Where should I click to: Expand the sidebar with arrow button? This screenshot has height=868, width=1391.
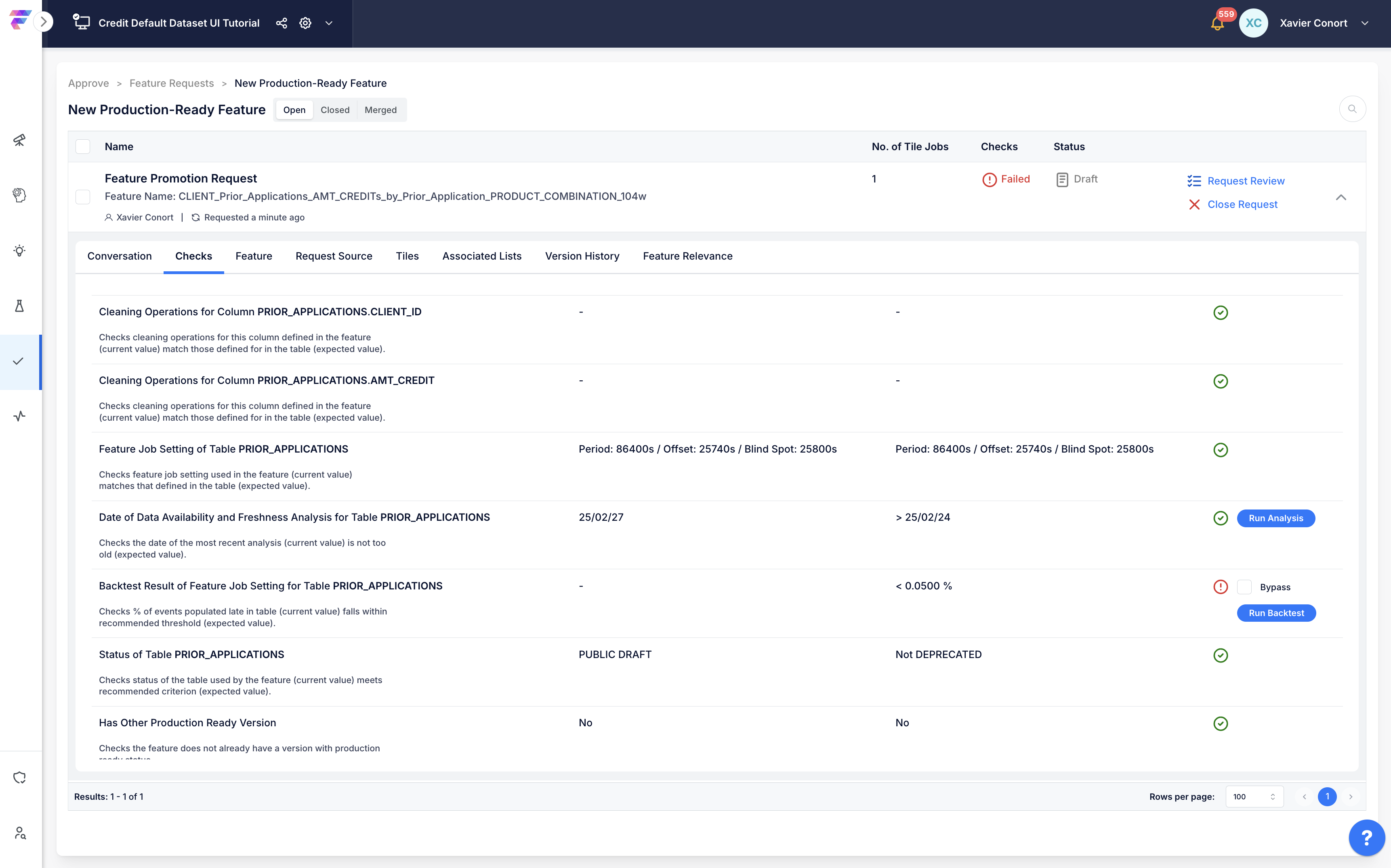click(x=43, y=22)
